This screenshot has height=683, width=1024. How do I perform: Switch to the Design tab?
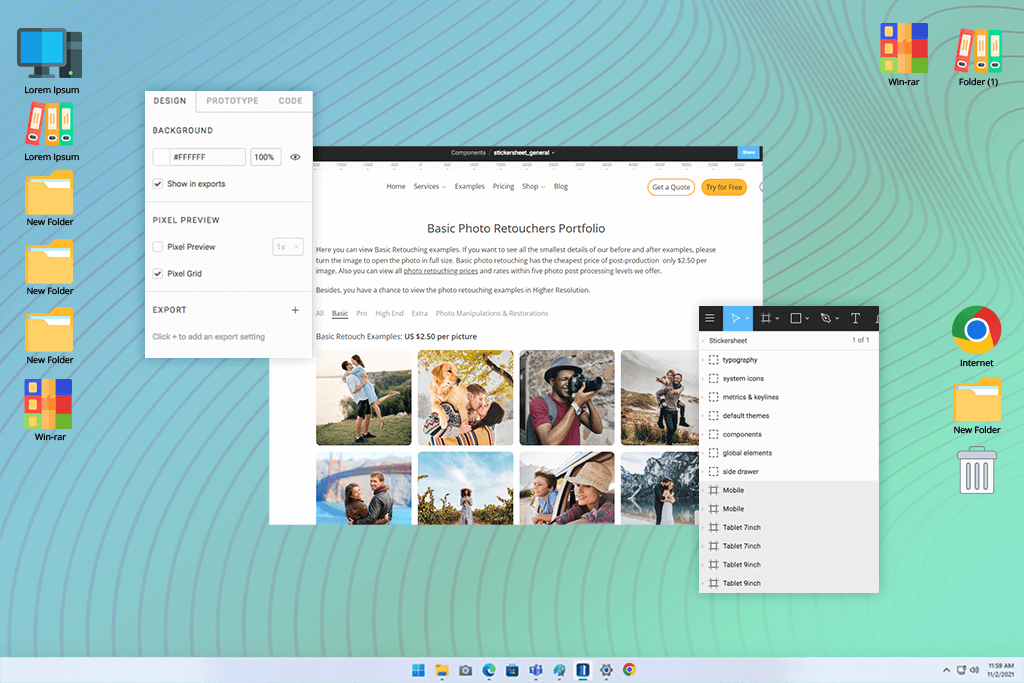(170, 101)
